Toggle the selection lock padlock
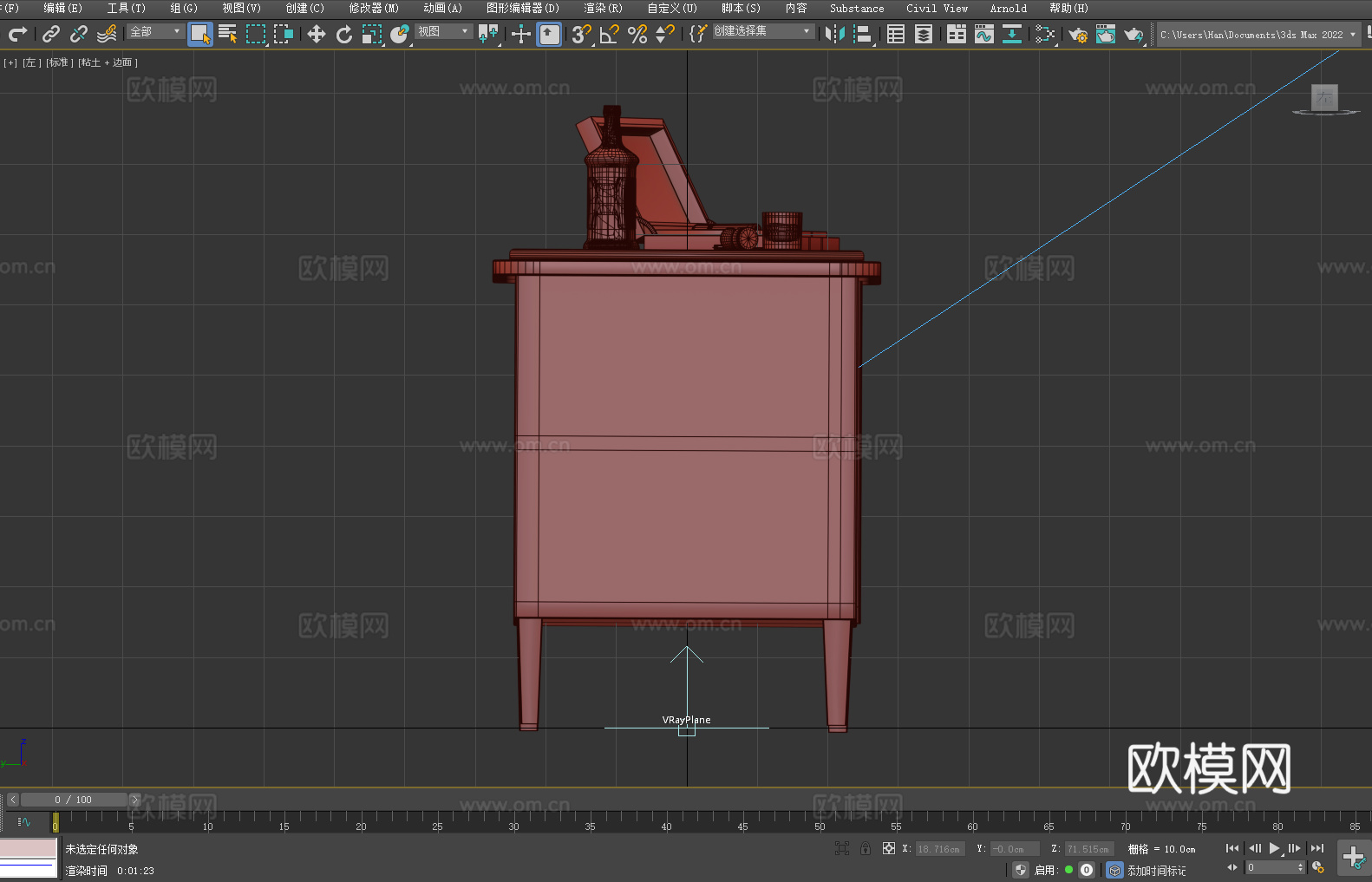This screenshot has height=882, width=1372. point(865,848)
